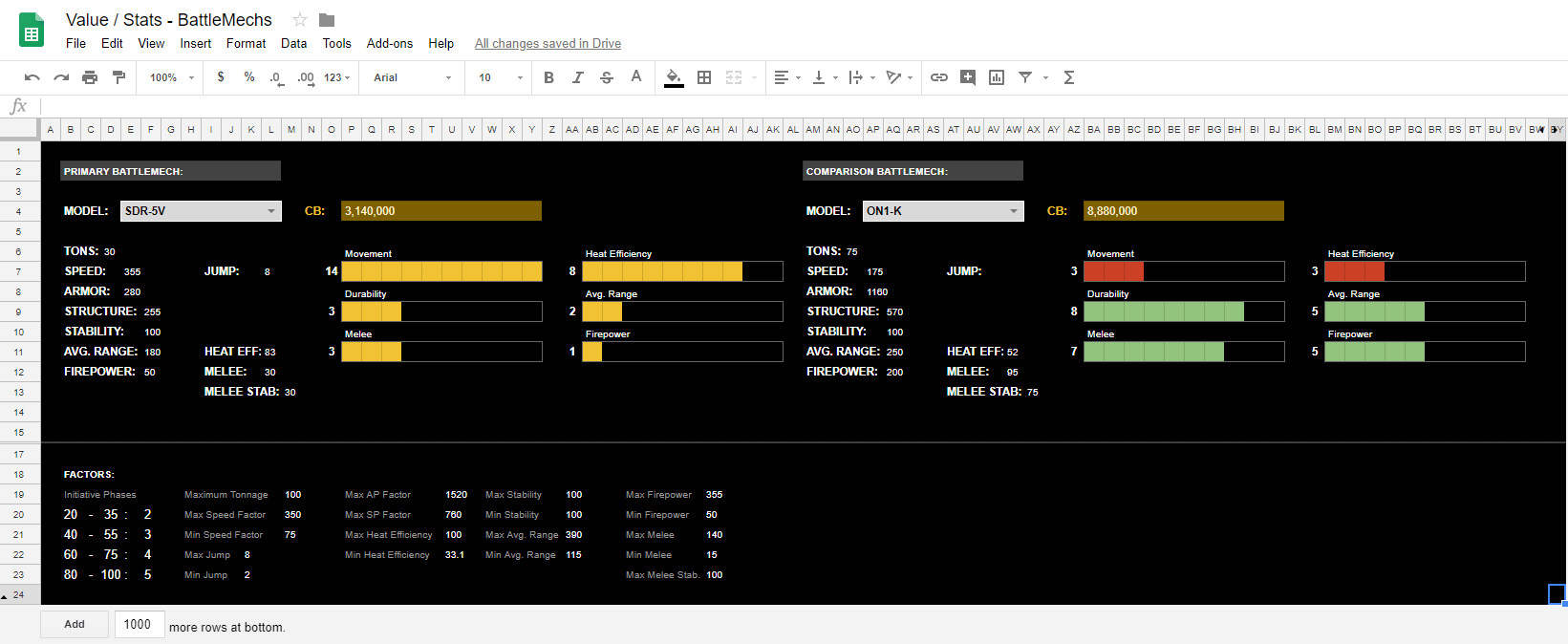The width and height of the screenshot is (1568, 644).
Task: Click PRIMARY BATTLEMECH header cell
Action: 170,171
